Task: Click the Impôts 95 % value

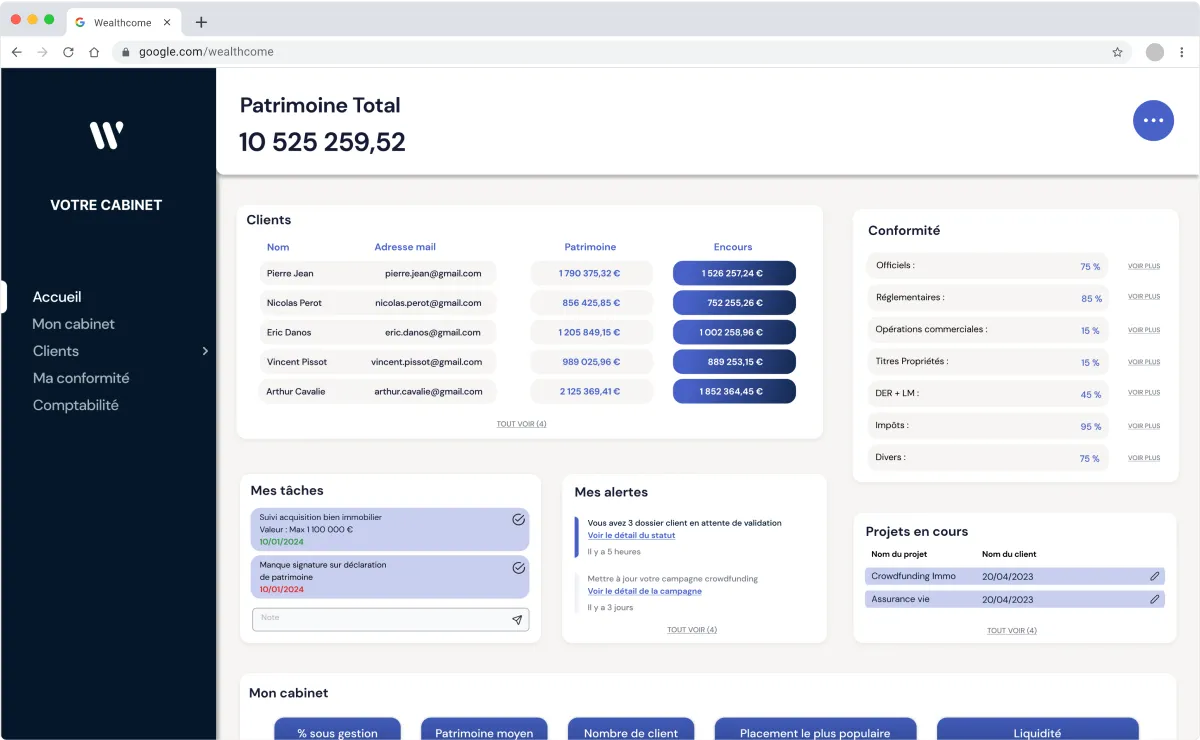Action: [x=1090, y=427]
